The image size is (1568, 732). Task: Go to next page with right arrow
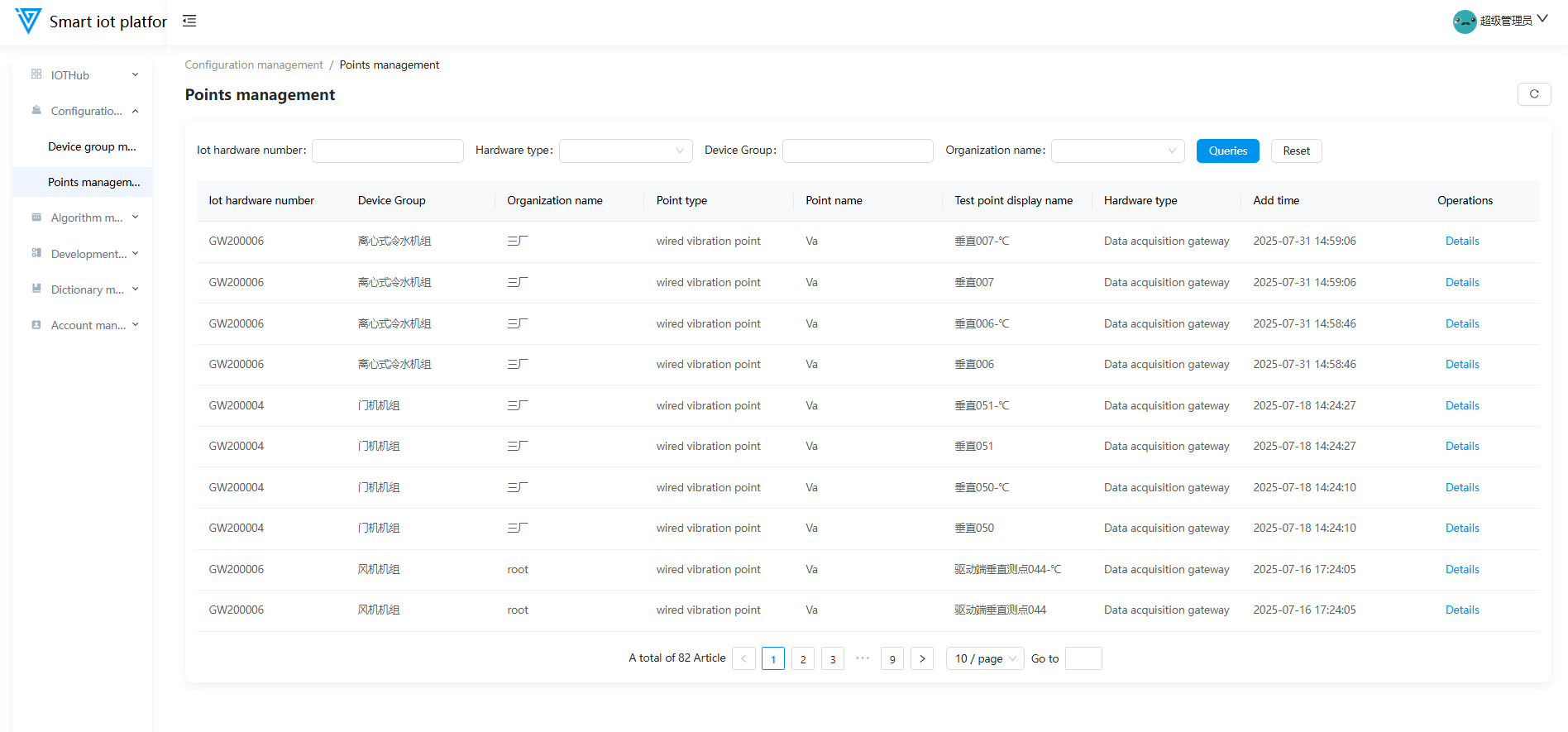pyautogui.click(x=922, y=658)
